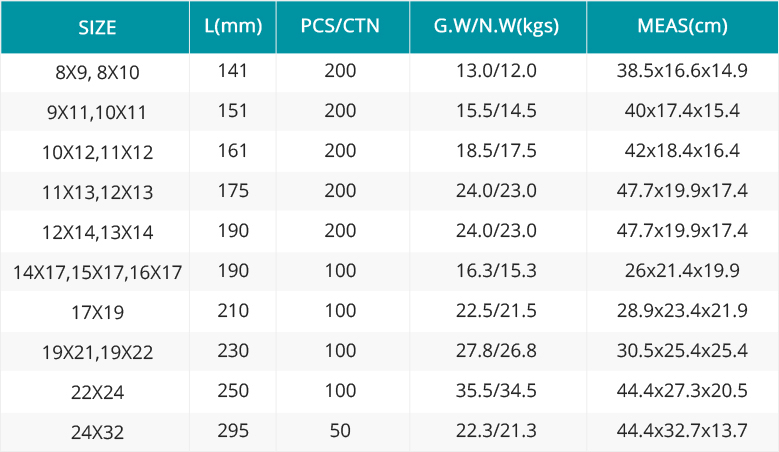
Task: Click measurement 44.4x32.7x13.7
Action: click(x=683, y=430)
